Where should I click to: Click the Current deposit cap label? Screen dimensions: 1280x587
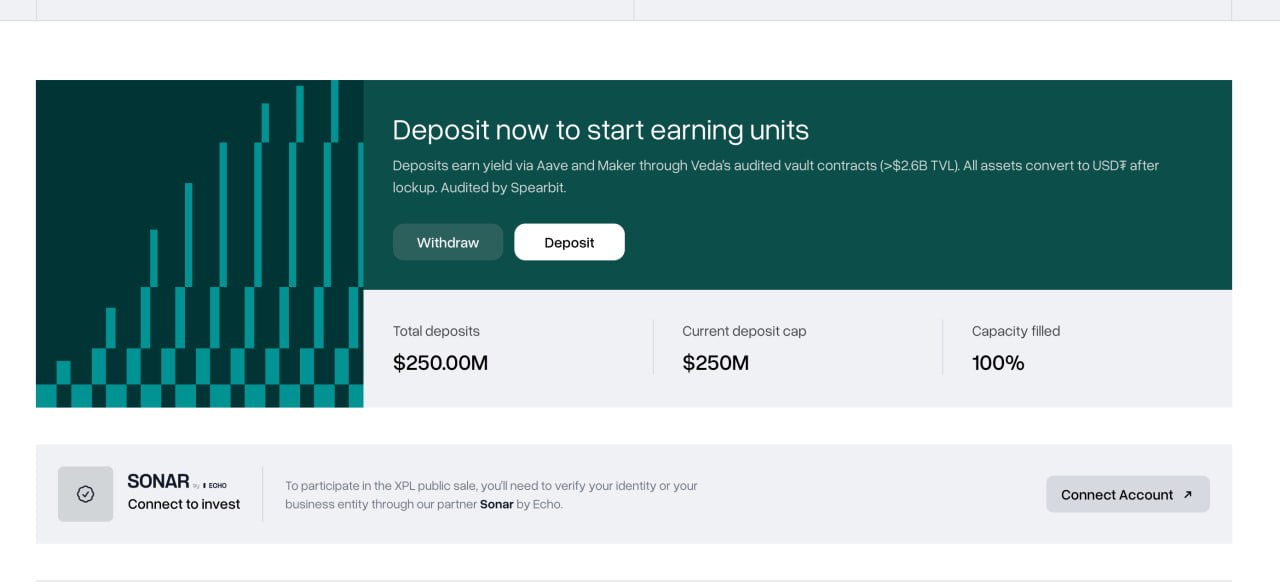coord(744,331)
